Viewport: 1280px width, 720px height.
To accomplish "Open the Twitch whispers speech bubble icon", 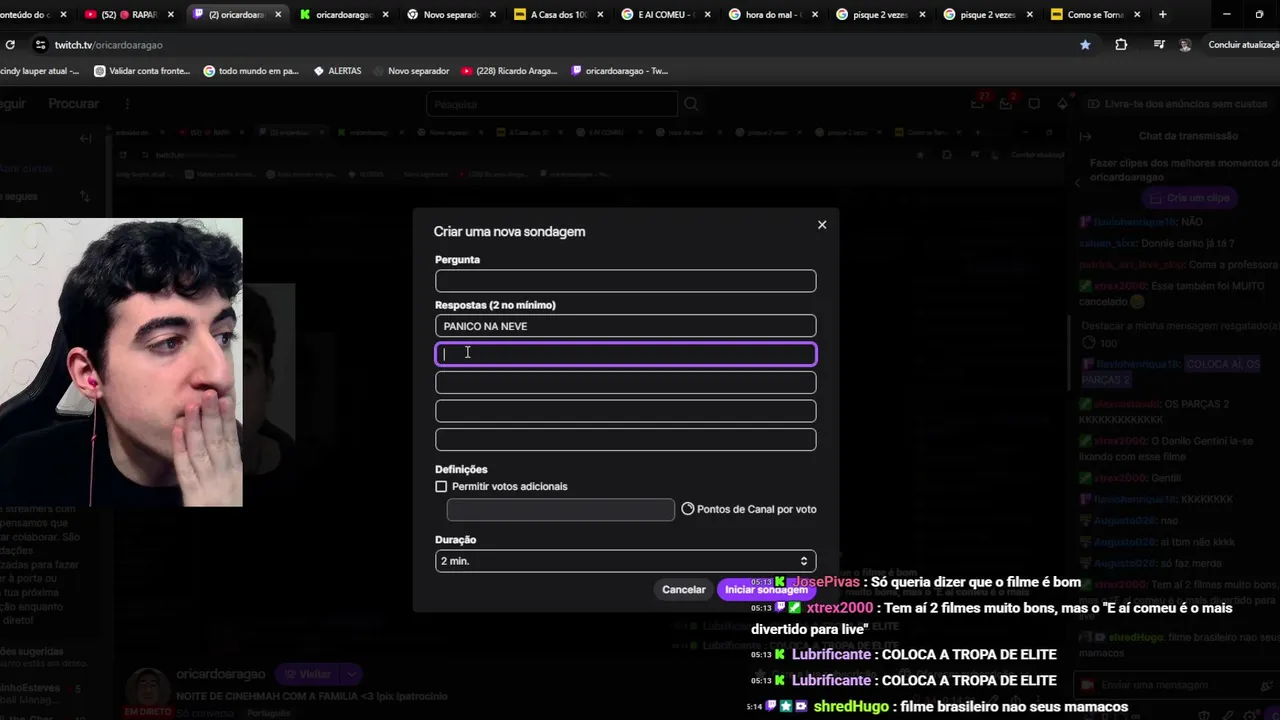I will pos(1035,103).
